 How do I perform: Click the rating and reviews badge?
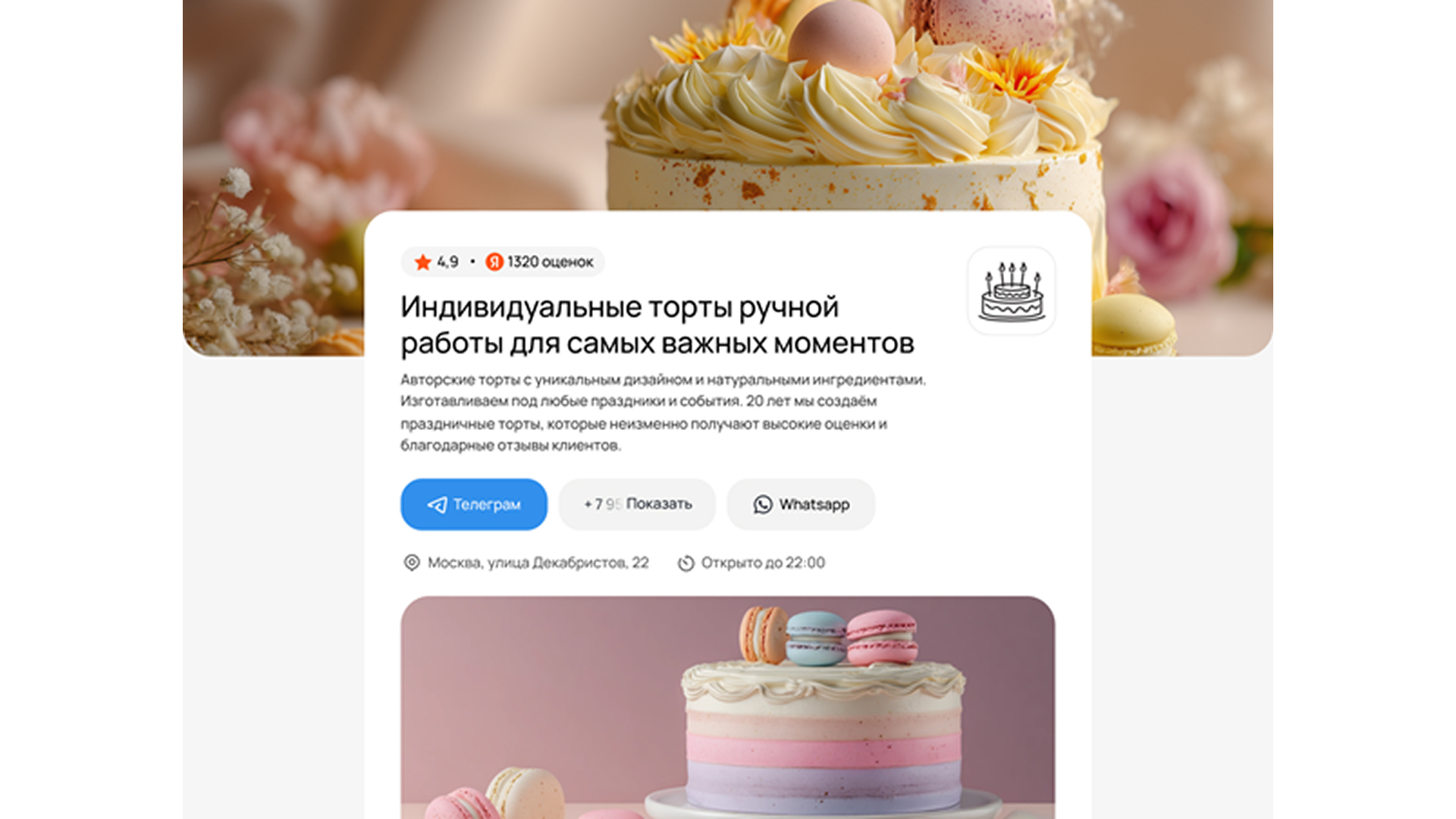pyautogui.click(x=503, y=262)
